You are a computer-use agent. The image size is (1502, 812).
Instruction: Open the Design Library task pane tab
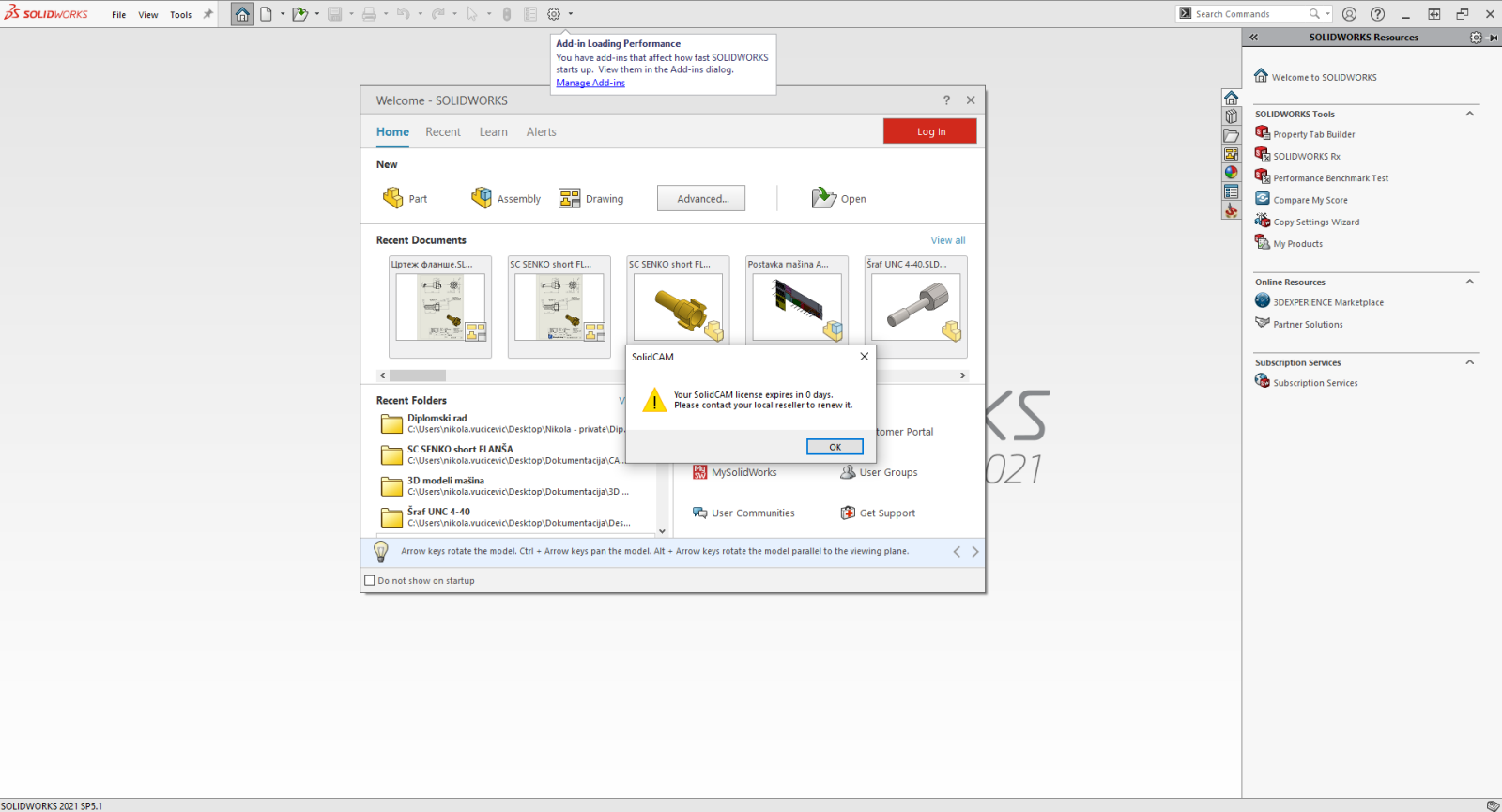pos(1231,116)
